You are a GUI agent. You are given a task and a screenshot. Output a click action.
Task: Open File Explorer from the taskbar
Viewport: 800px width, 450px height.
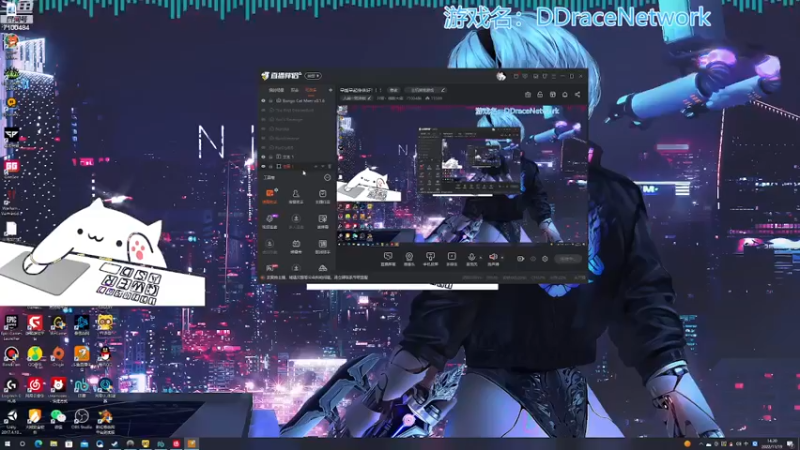click(x=54, y=444)
